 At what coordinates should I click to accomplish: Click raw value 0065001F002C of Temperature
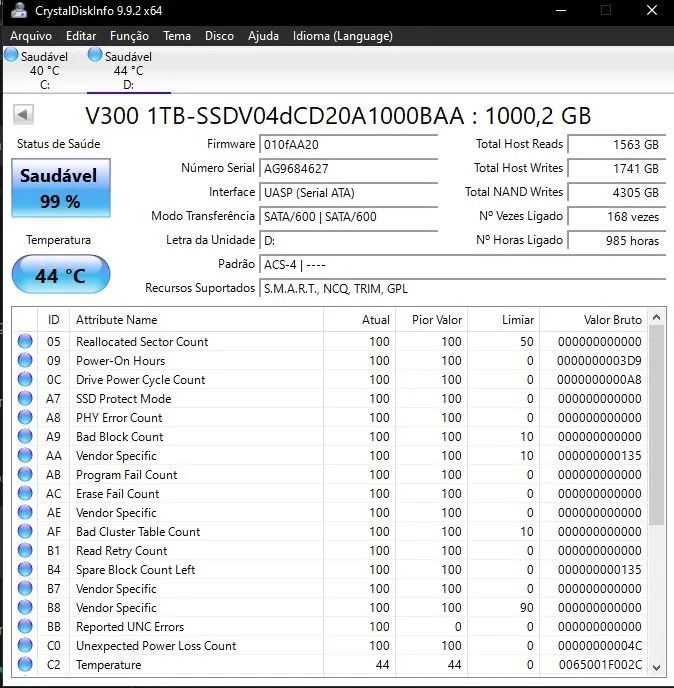pos(600,665)
